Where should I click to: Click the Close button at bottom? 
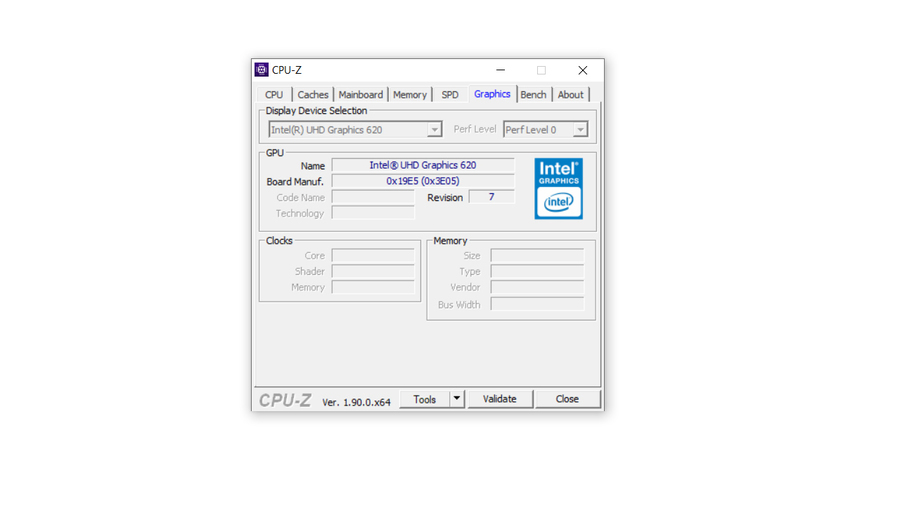coord(568,399)
